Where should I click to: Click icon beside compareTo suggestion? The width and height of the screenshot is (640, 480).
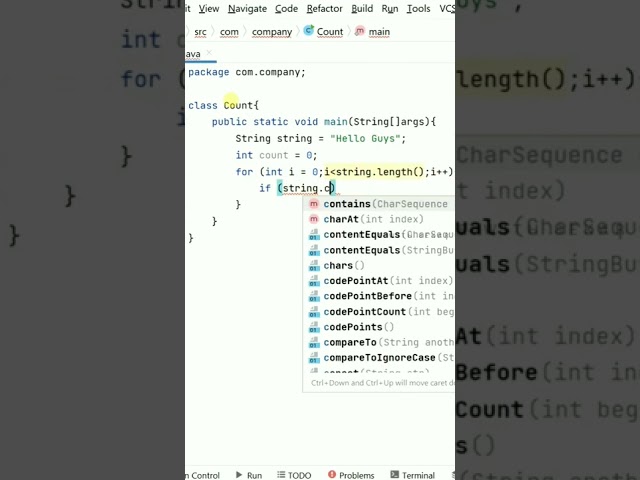314,342
